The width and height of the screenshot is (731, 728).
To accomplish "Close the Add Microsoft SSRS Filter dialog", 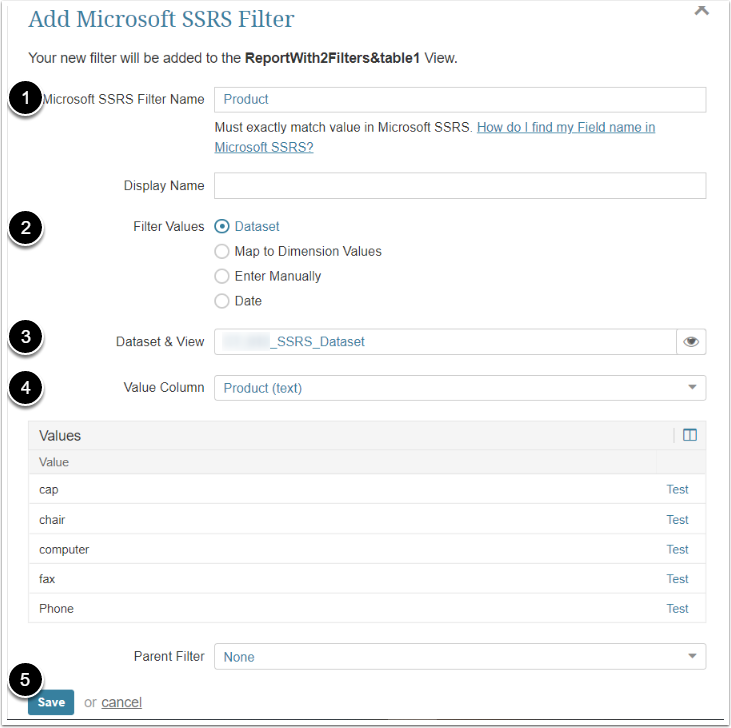I will coord(702,9).
